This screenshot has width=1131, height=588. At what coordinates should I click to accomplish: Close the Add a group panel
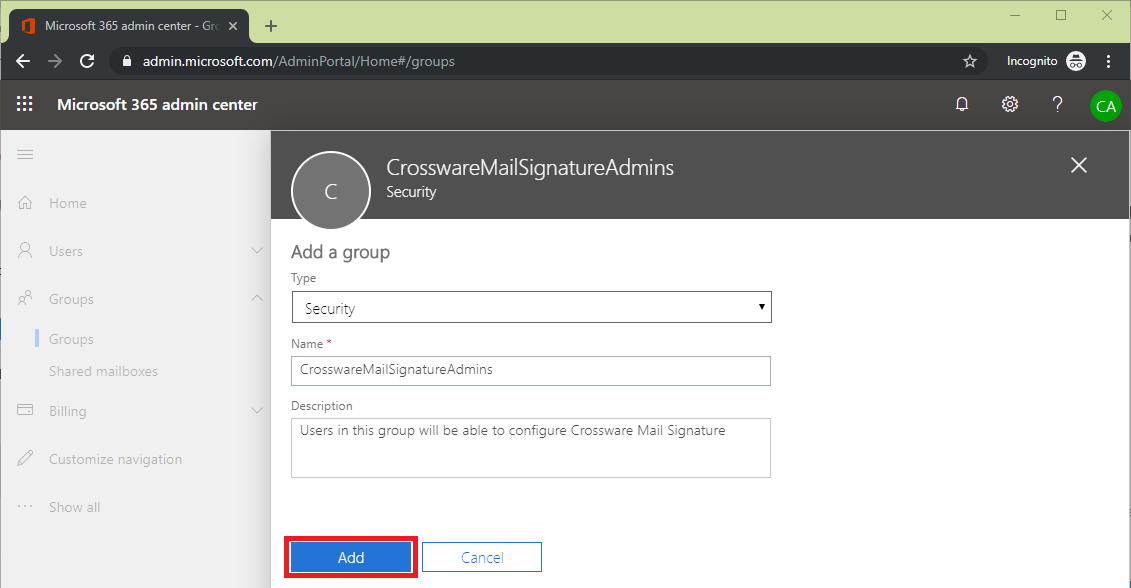[x=1079, y=165]
